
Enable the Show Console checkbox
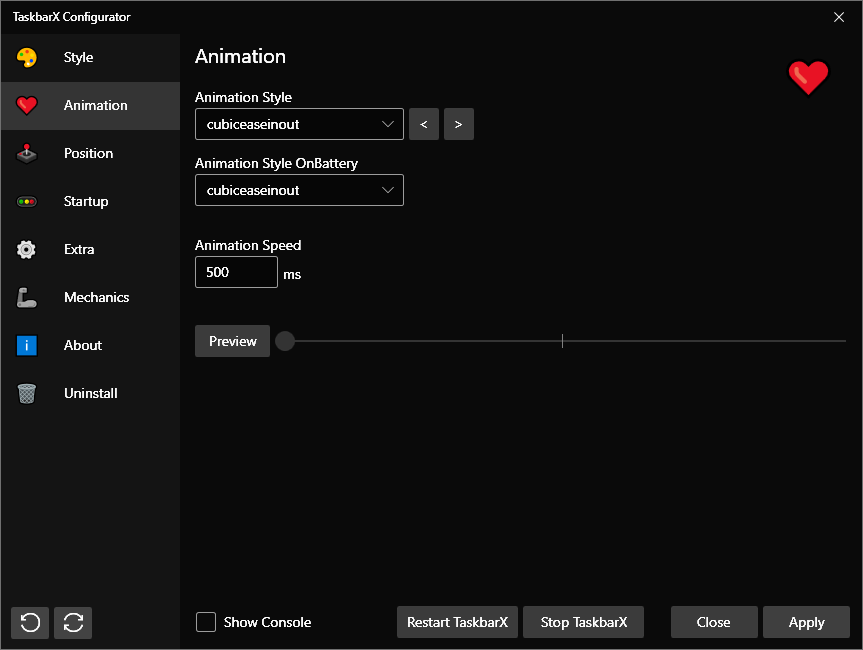(x=206, y=622)
